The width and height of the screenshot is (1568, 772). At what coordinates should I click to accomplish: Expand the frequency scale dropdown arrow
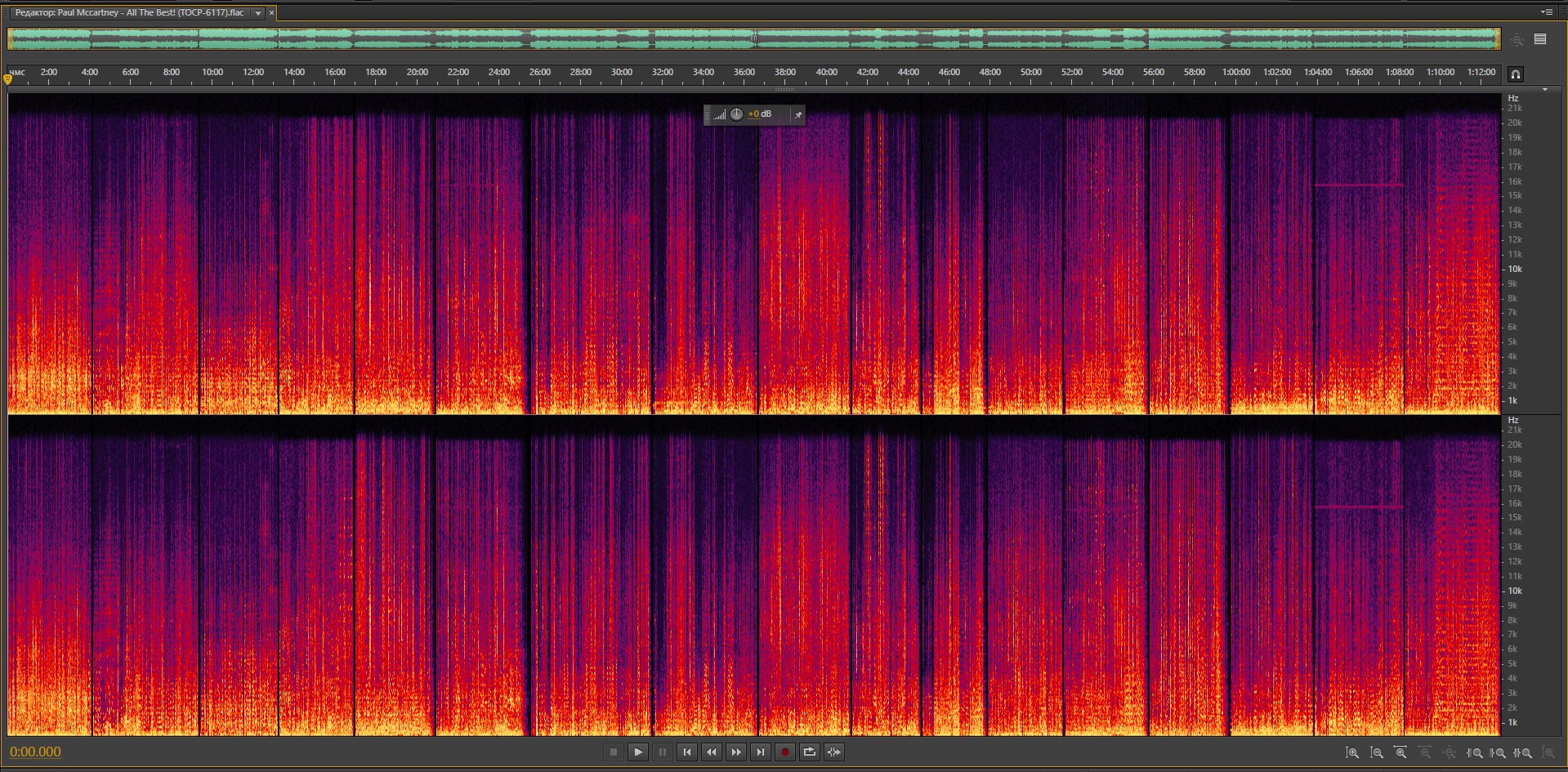tap(1544, 90)
